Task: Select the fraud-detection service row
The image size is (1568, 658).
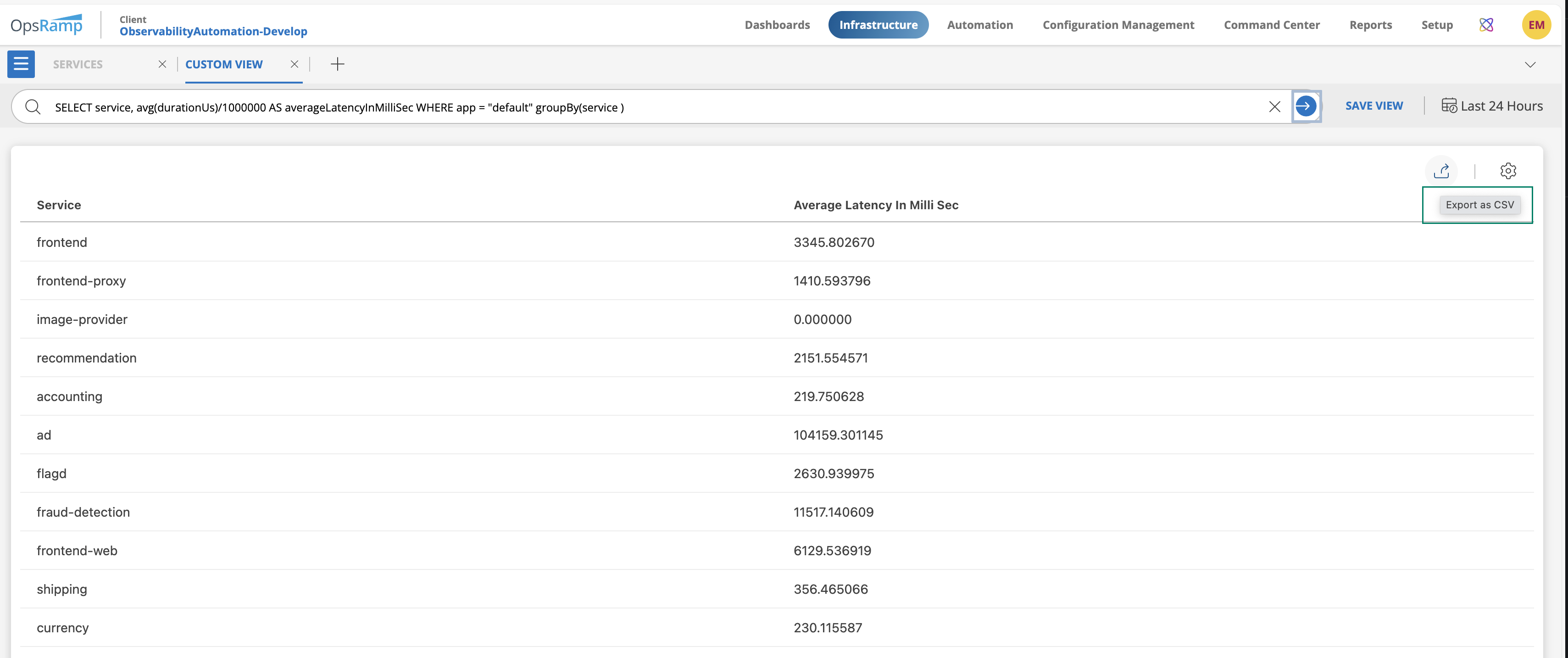Action: coord(777,512)
